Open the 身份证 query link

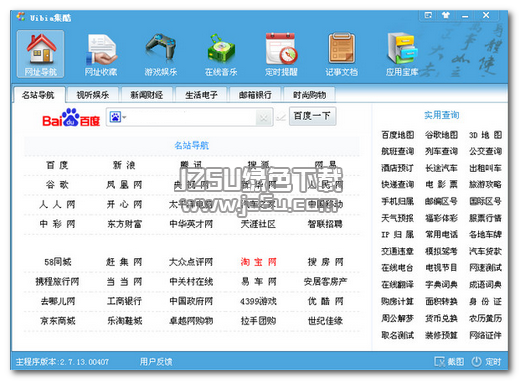coord(485,301)
